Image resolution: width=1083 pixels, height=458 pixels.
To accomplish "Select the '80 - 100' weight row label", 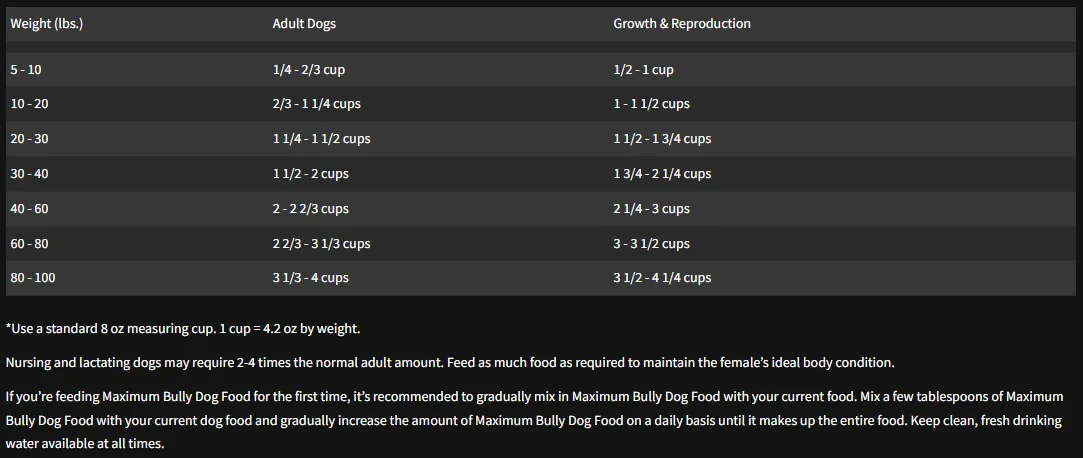I will click(33, 278).
